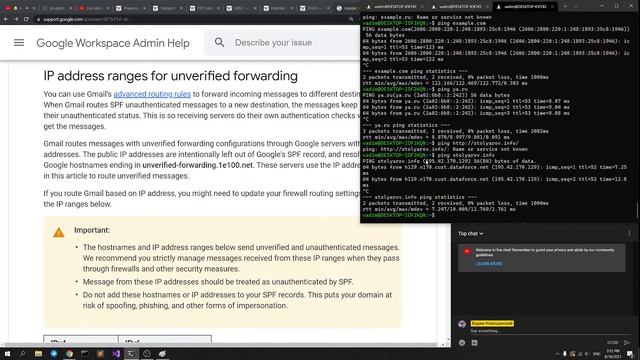
Task: Open Windows taskbar search
Action: [22, 354]
